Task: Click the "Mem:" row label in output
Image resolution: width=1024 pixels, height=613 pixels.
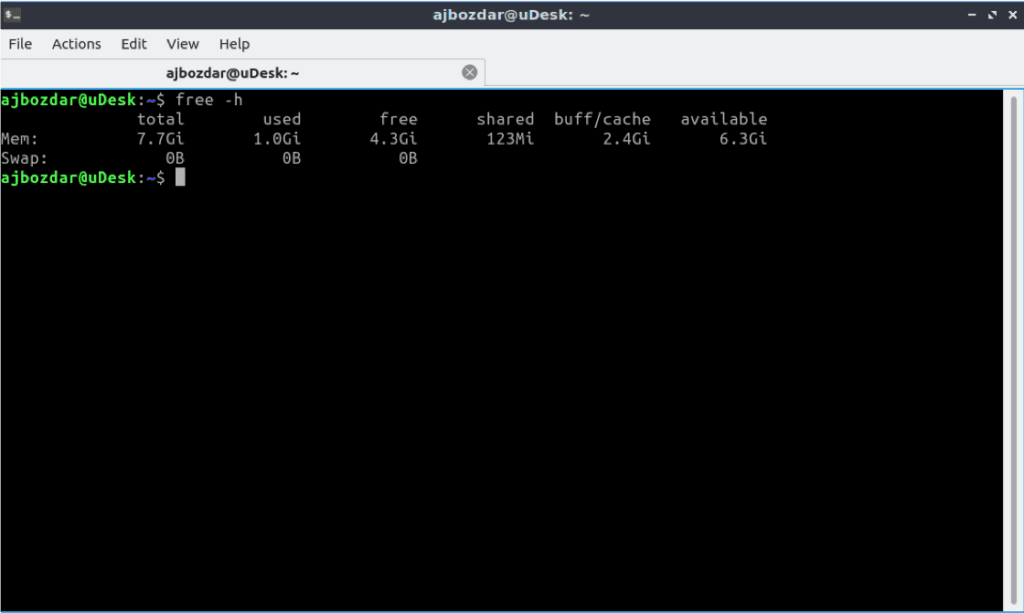Action: pyautogui.click(x=20, y=138)
